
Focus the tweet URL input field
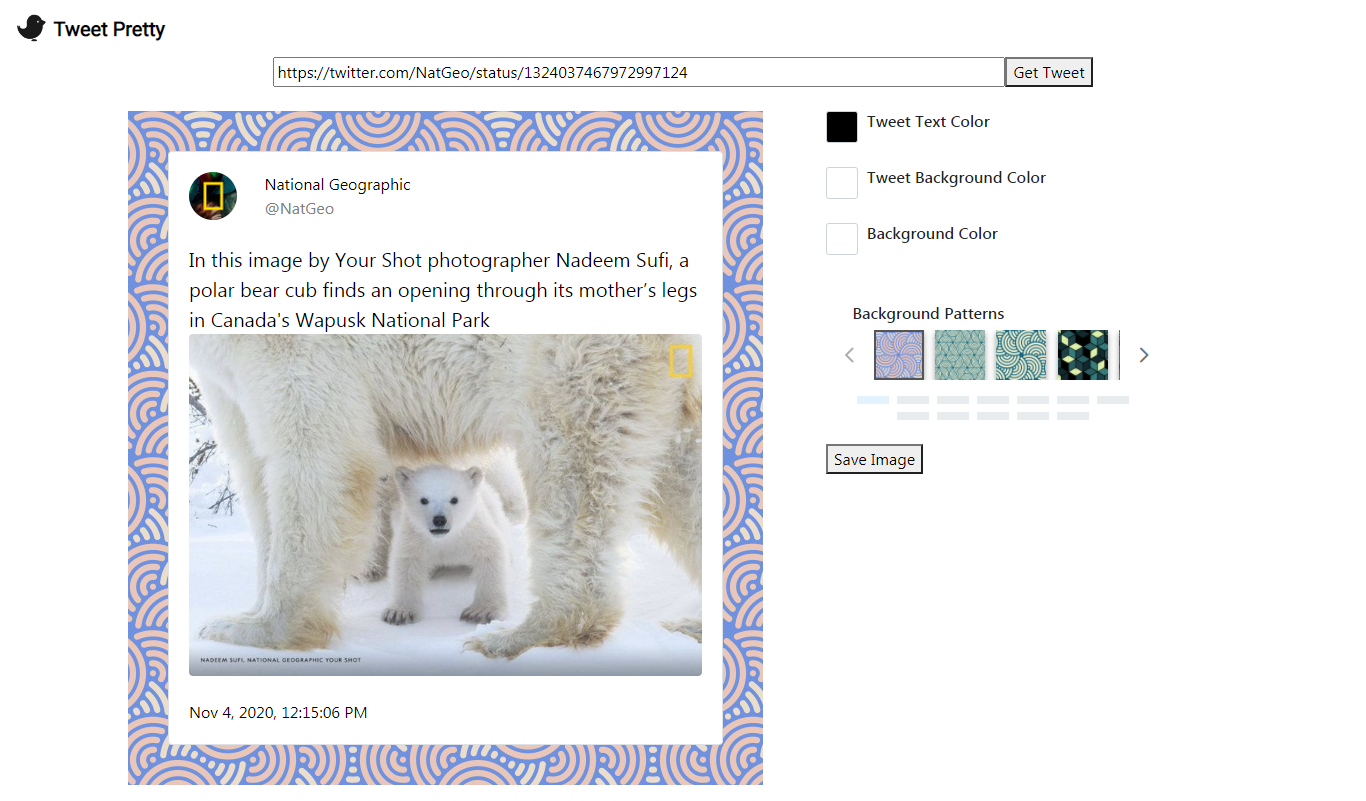coord(639,72)
